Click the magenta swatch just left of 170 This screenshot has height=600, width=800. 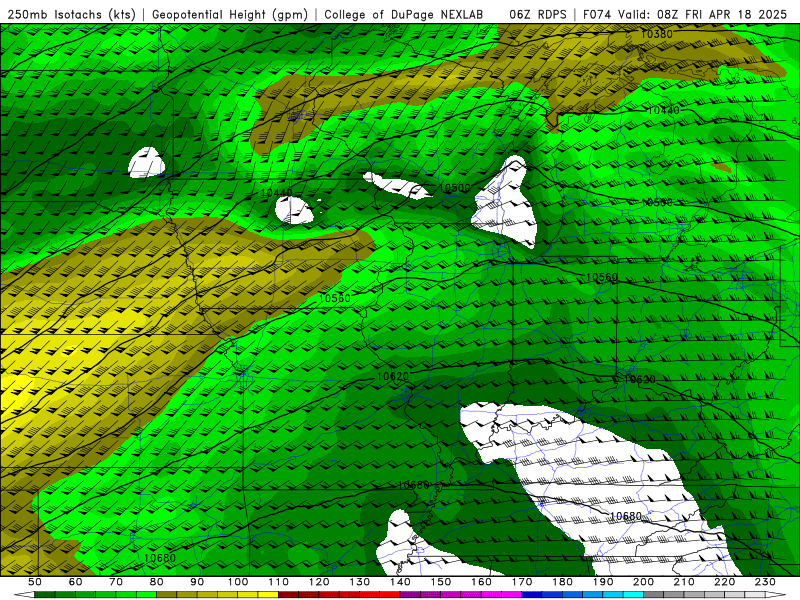point(512,595)
